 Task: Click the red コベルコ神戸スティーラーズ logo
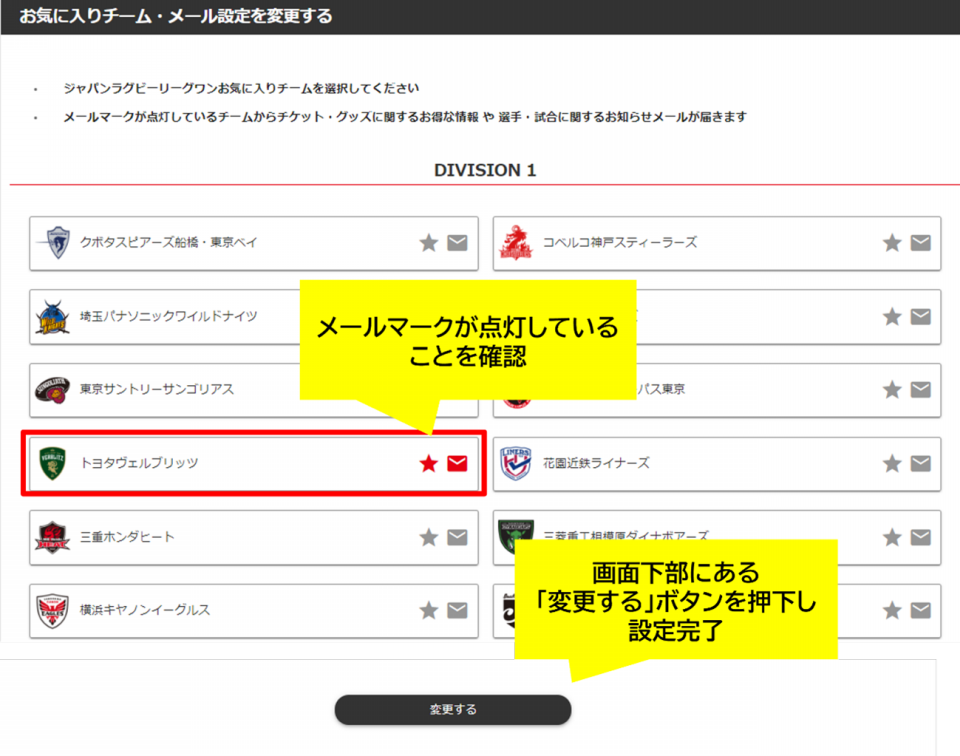pos(516,242)
